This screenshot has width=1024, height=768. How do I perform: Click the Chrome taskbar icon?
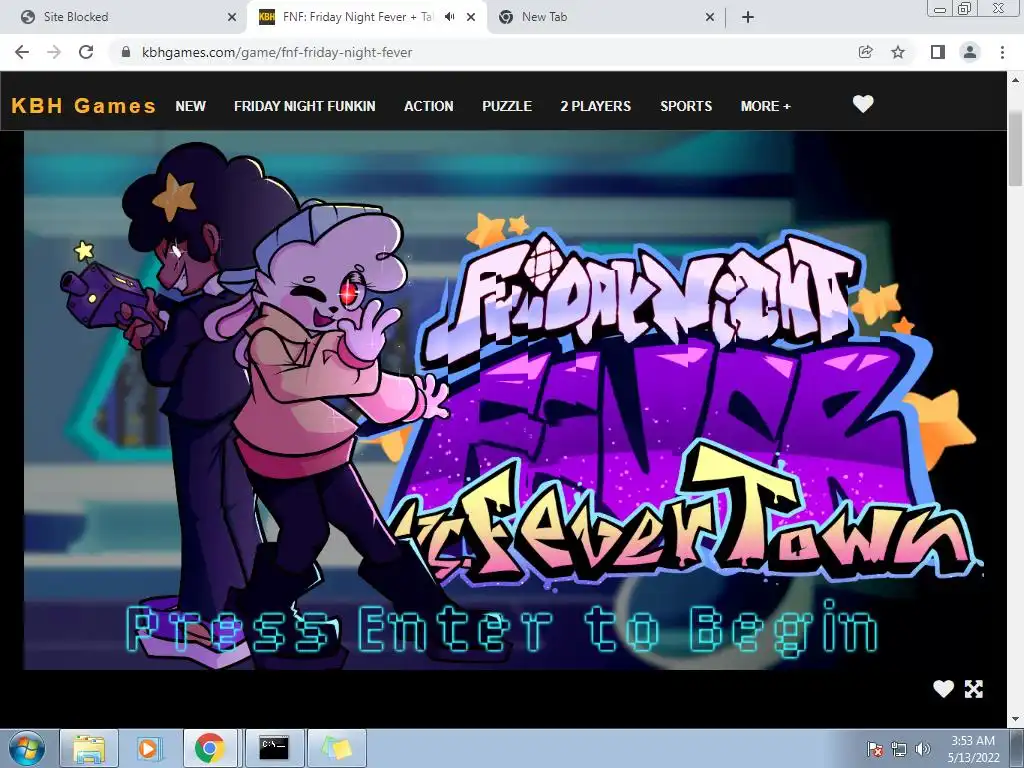click(209, 748)
